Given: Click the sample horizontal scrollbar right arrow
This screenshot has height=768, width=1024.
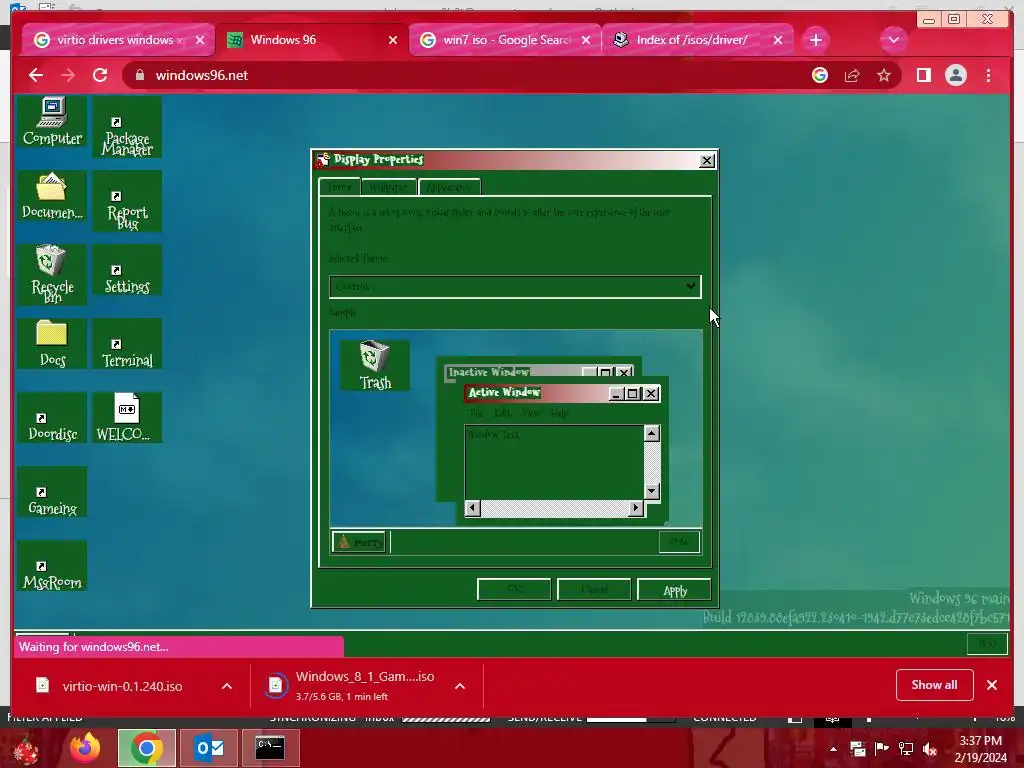Looking at the screenshot, I should (635, 508).
